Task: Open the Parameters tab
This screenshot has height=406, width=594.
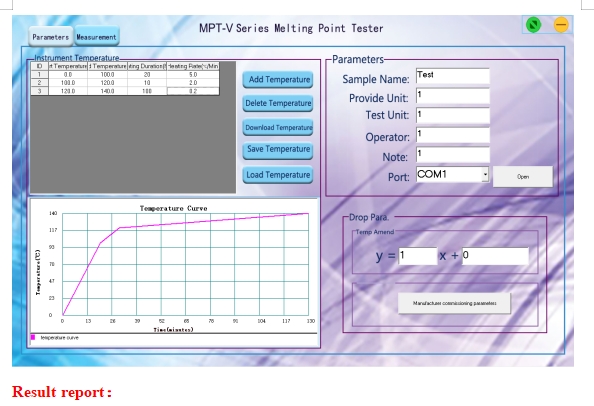Action: pyautogui.click(x=50, y=37)
